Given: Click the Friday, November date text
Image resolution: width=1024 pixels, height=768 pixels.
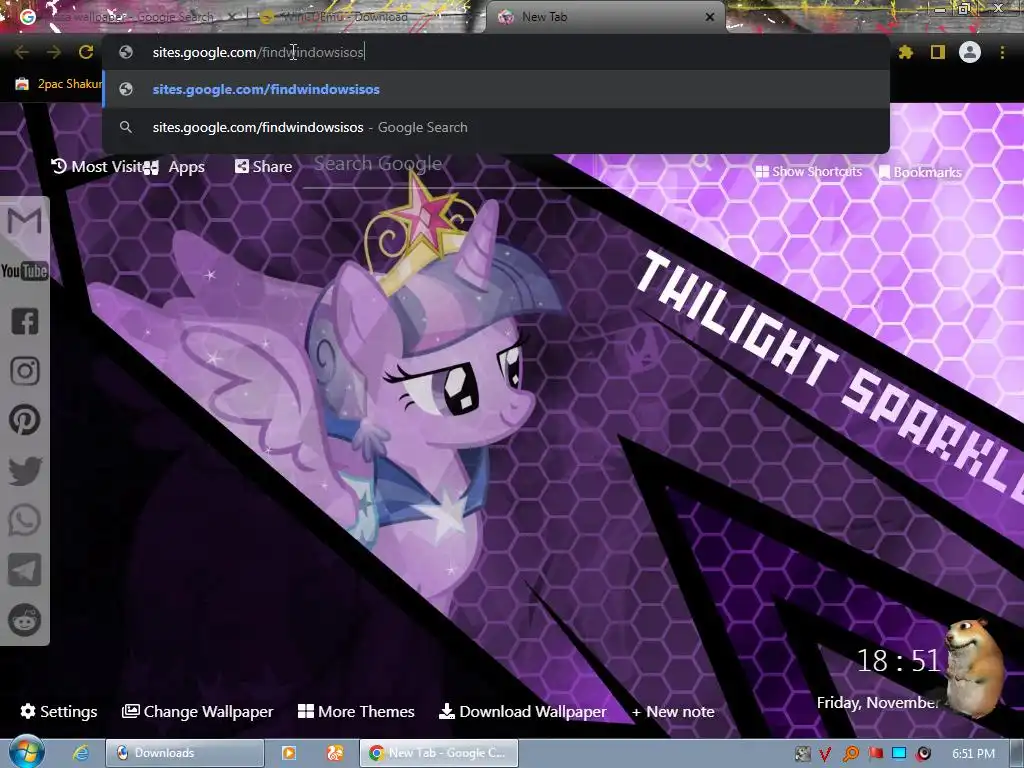Looking at the screenshot, I should coord(878,703).
